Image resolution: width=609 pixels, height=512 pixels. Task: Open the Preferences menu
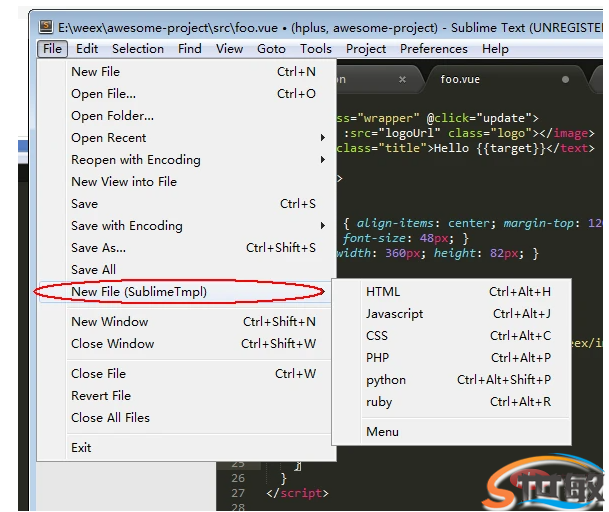click(x=434, y=49)
